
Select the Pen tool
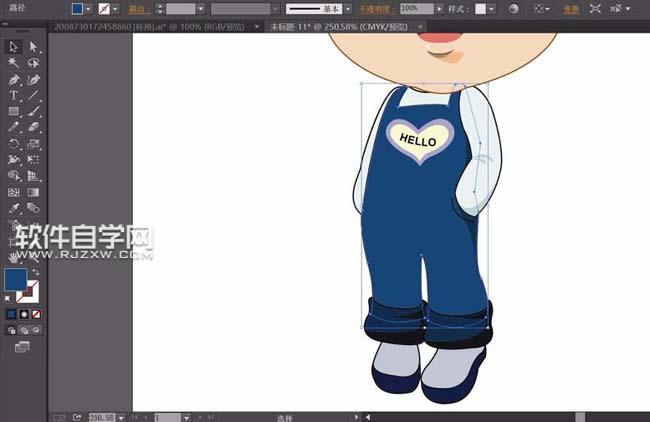14,79
